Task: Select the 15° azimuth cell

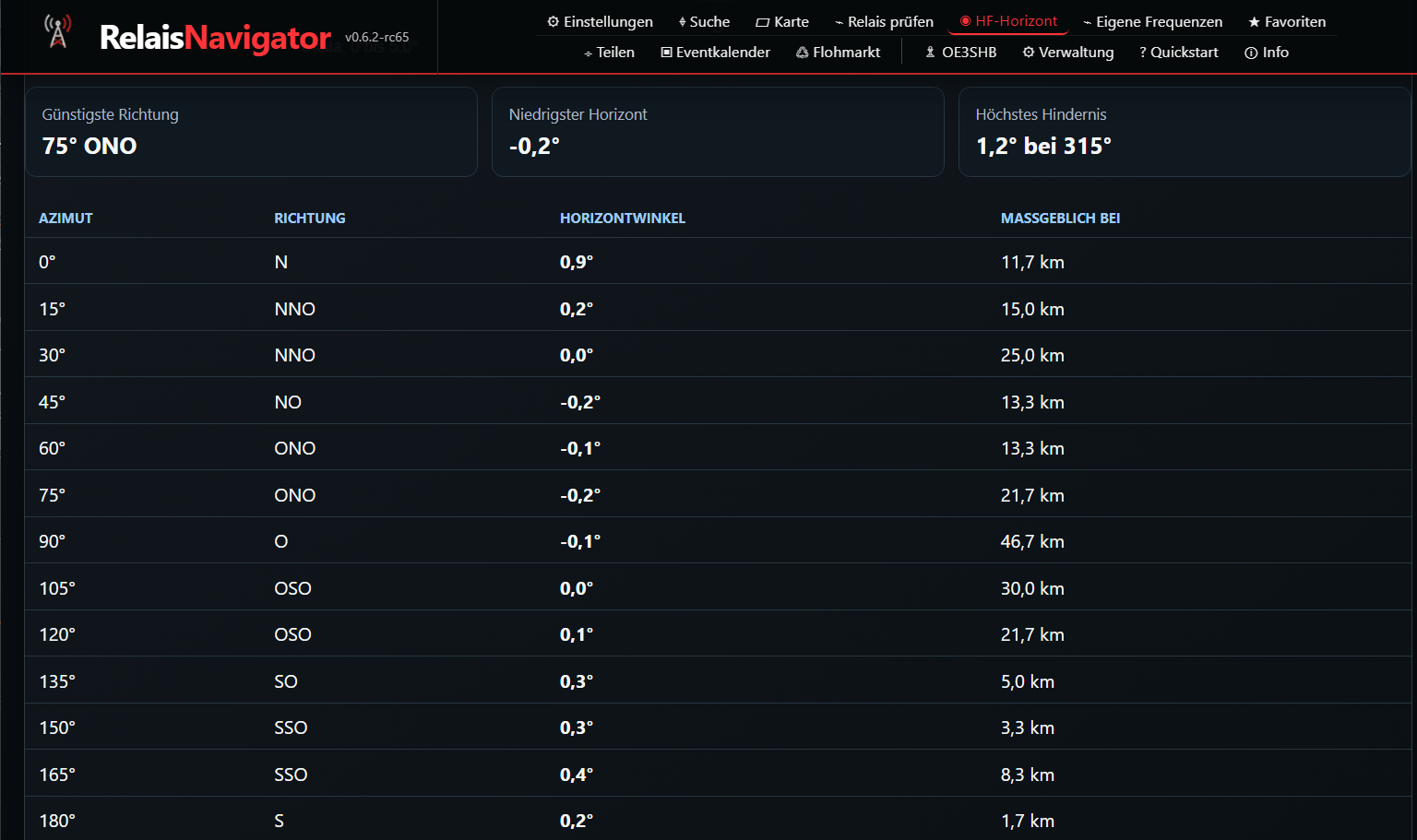Action: coord(52,309)
